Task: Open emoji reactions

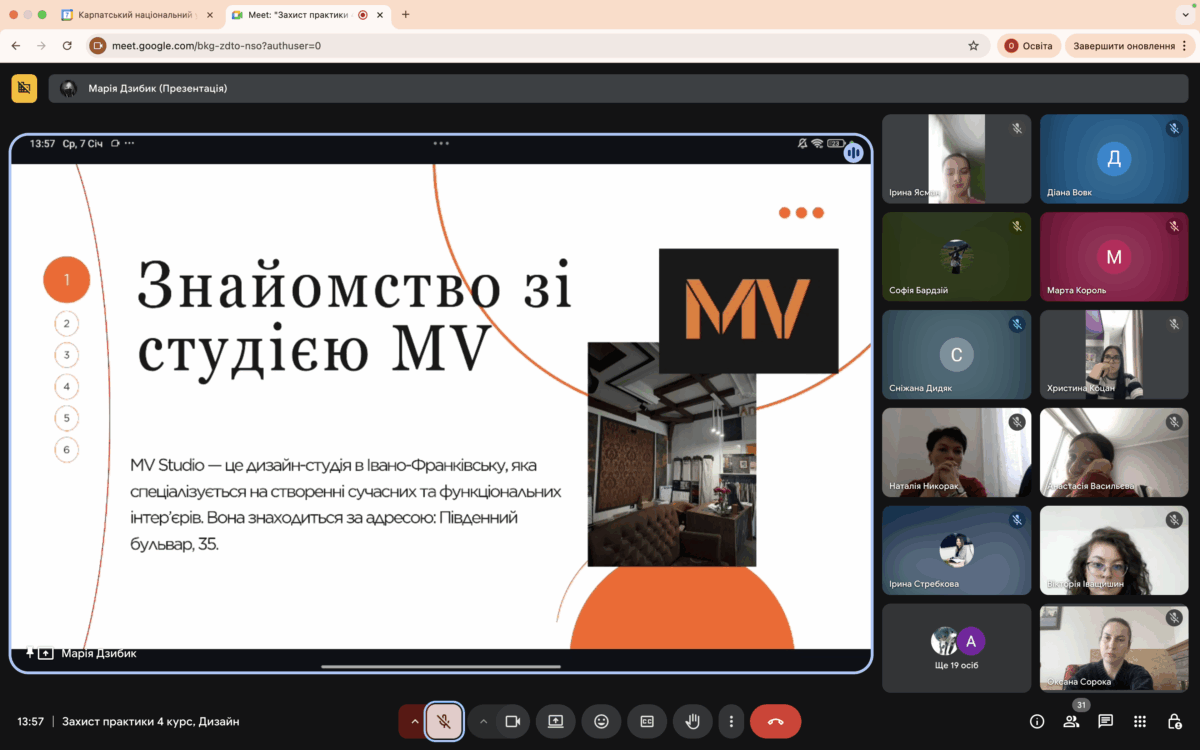Action: click(x=601, y=721)
